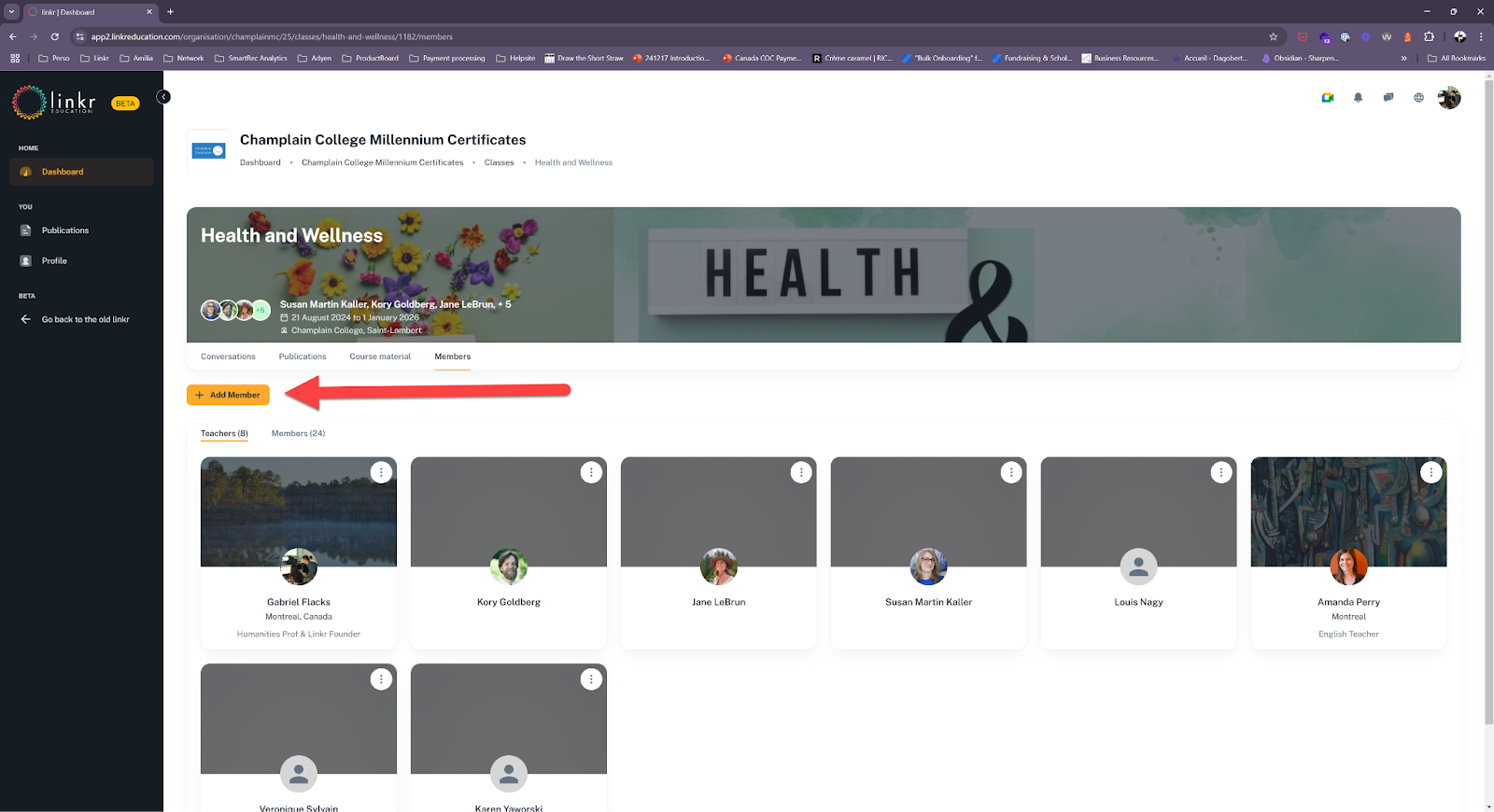The image size is (1494, 812).
Task: Click the name Amanda Perry
Action: tap(1348, 602)
